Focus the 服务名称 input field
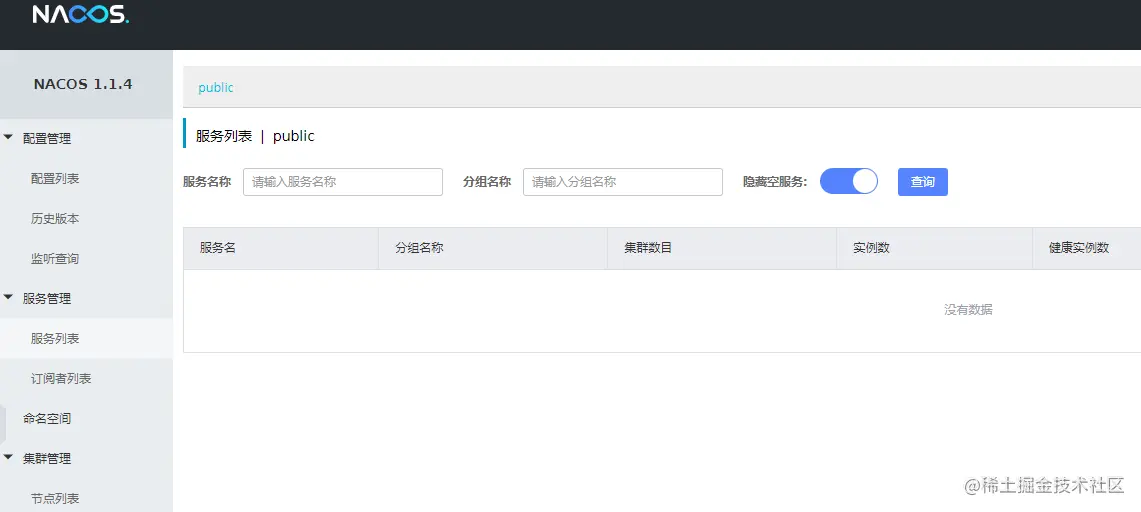The height and width of the screenshot is (512, 1141). pyautogui.click(x=343, y=182)
